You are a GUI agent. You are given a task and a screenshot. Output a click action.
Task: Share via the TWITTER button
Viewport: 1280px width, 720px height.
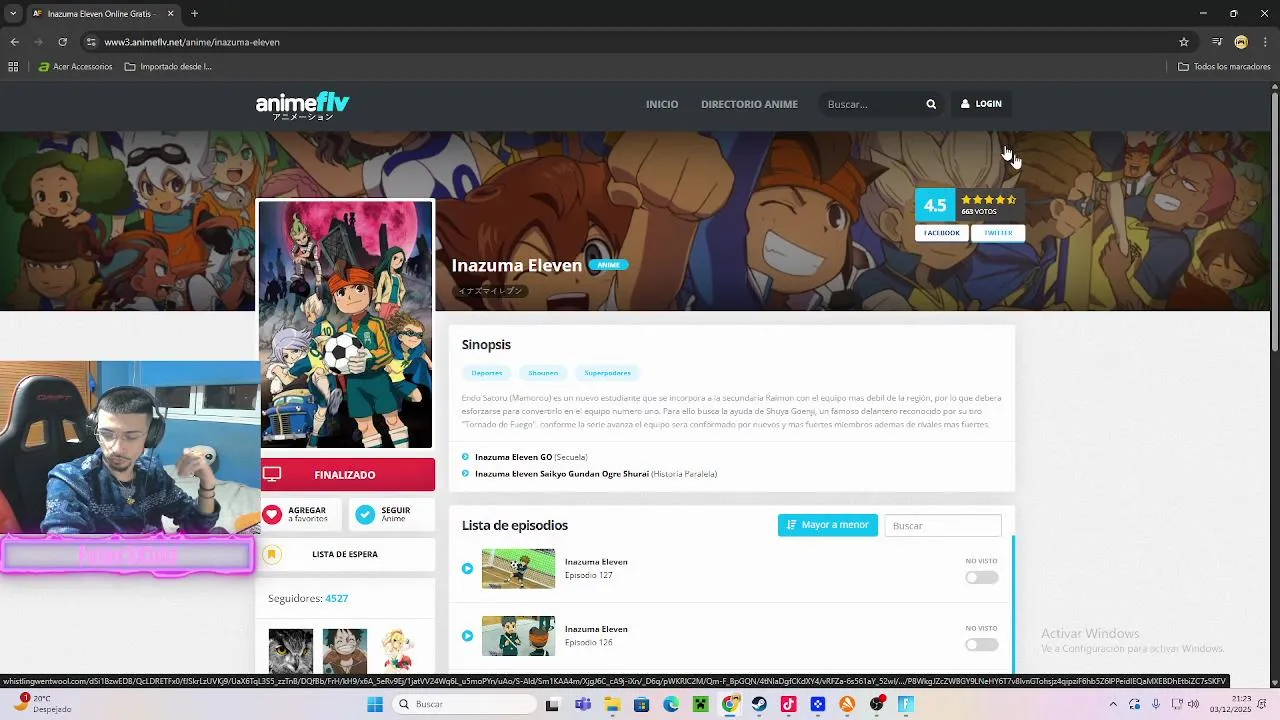998,233
